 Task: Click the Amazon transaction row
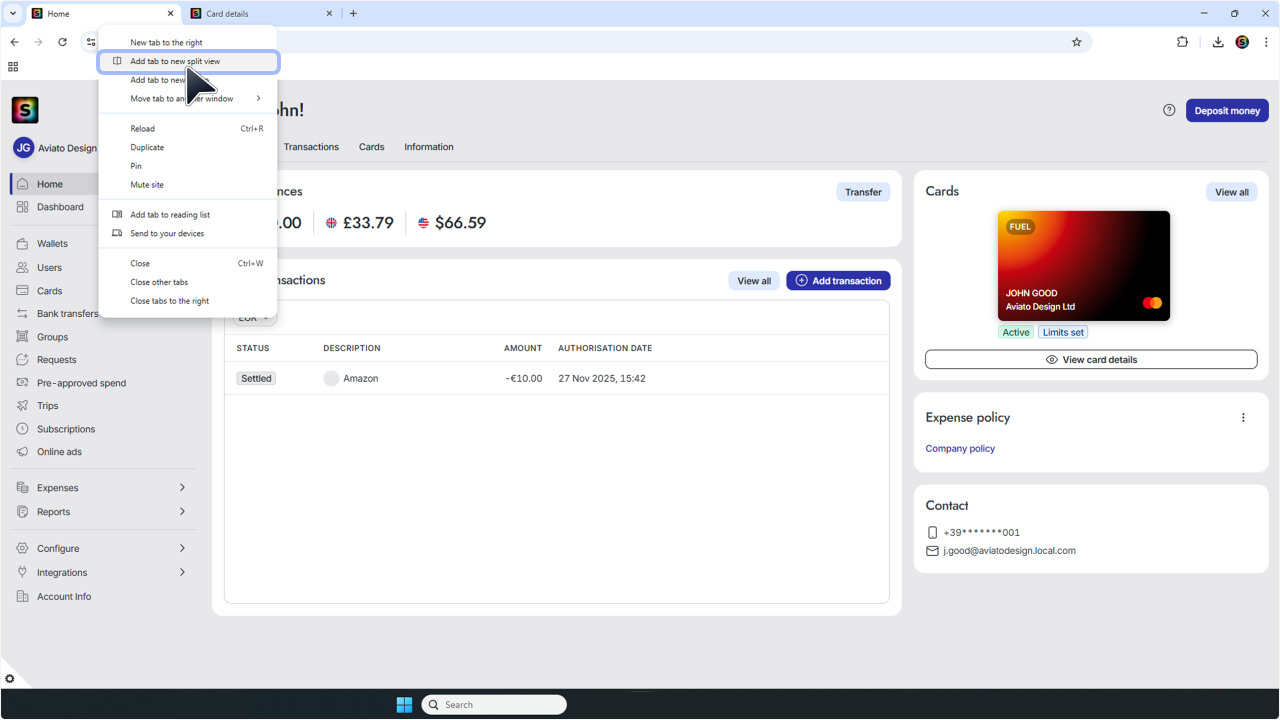(x=556, y=379)
